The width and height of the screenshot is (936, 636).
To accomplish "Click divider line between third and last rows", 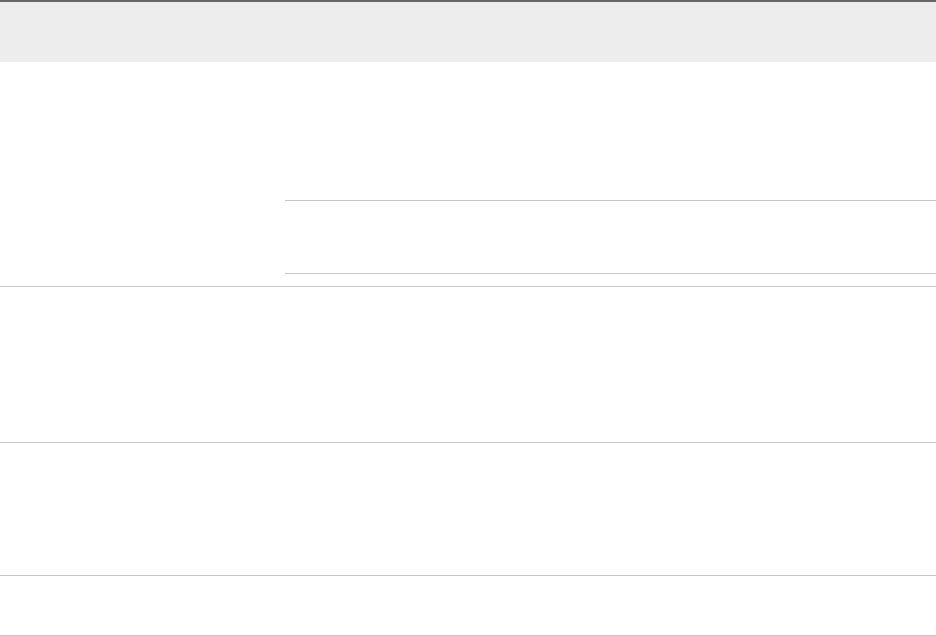I will [x=468, y=575].
